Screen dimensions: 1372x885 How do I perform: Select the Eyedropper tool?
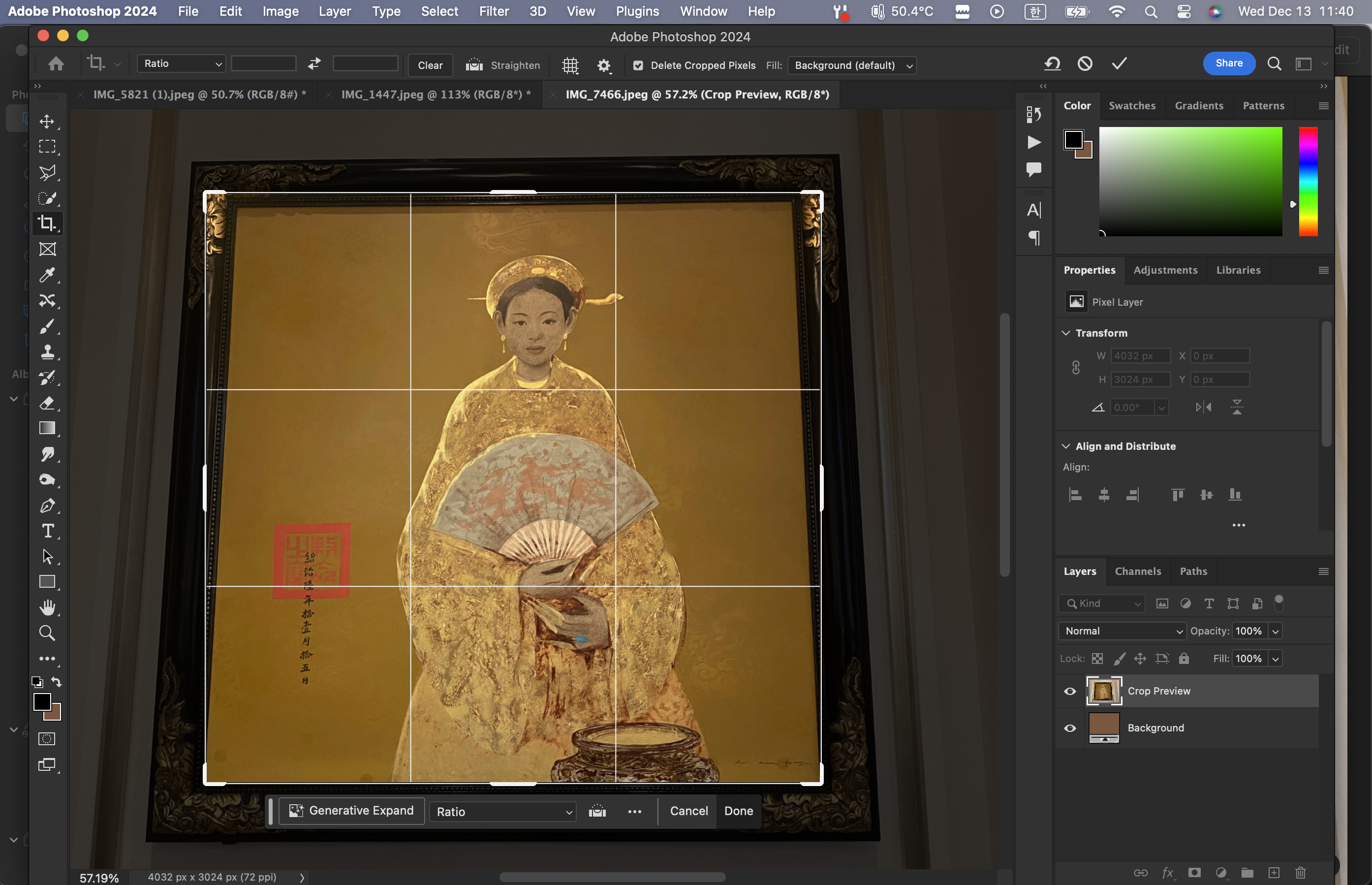pyautogui.click(x=47, y=275)
